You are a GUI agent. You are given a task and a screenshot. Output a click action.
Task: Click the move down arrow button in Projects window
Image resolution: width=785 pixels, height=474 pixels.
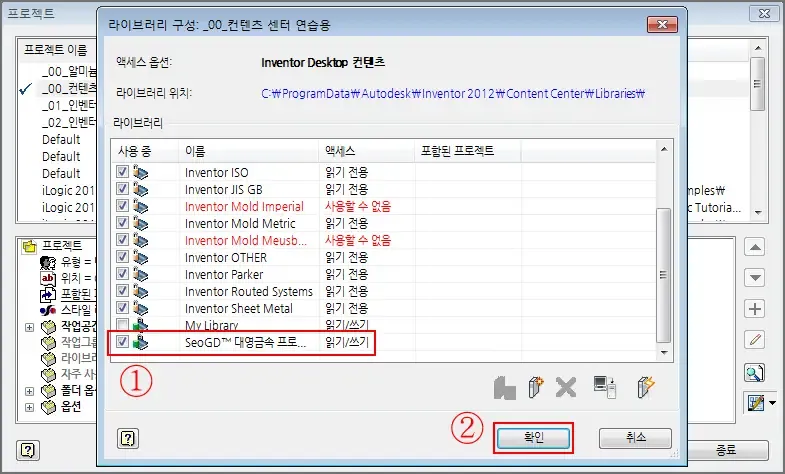coord(754,277)
